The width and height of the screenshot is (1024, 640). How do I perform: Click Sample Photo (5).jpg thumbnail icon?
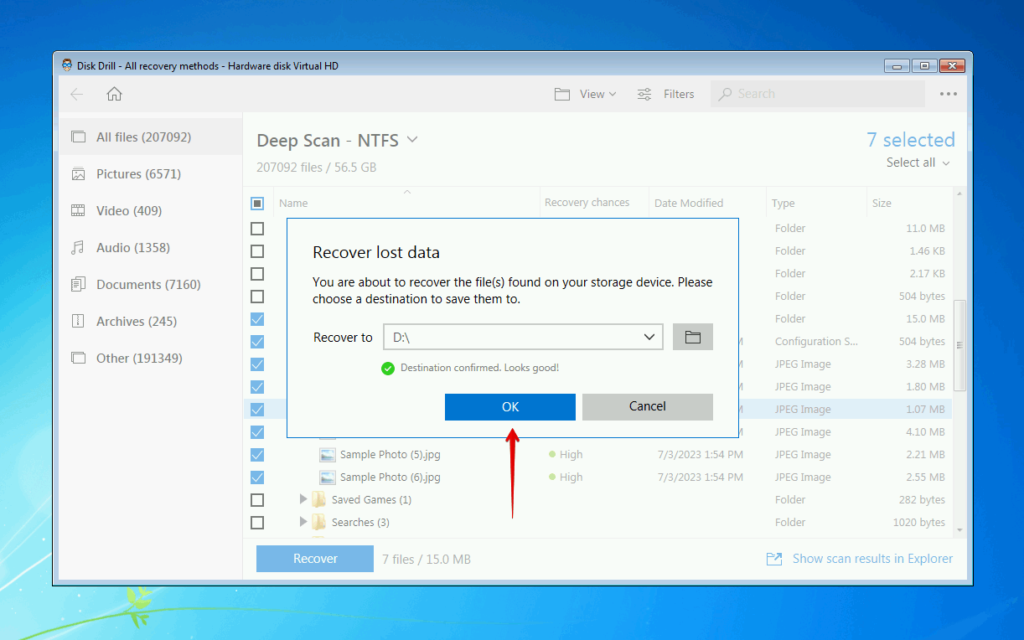tap(327, 455)
